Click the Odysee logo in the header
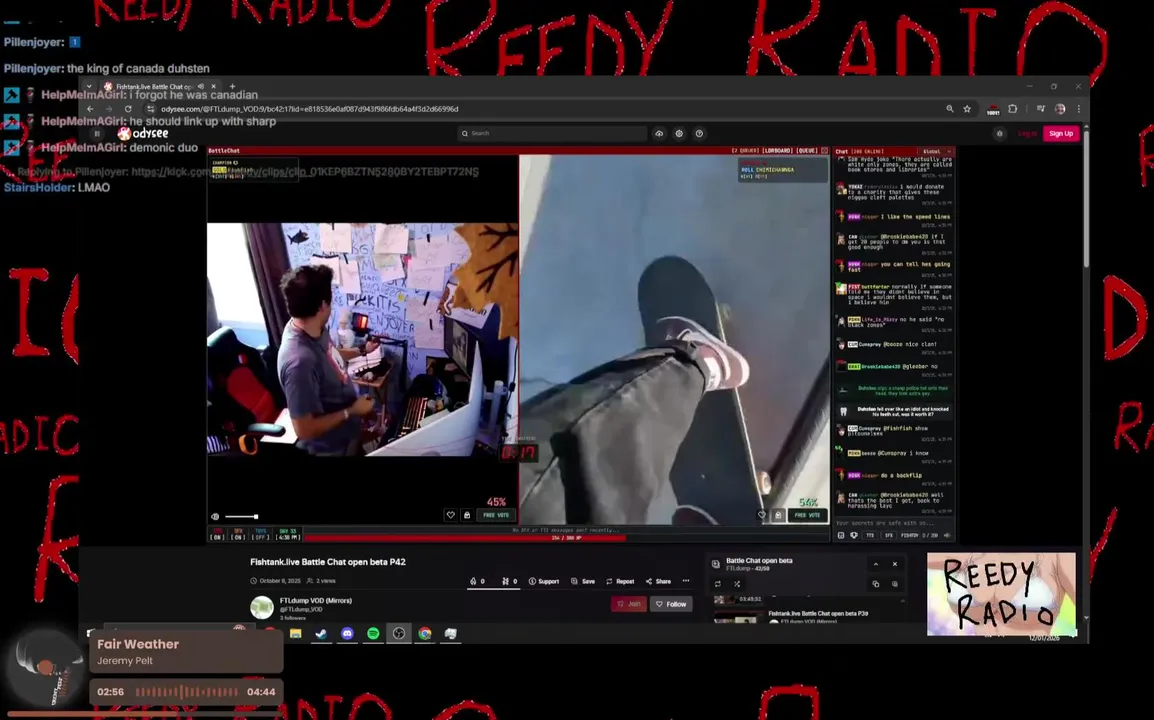Viewport: 1154px width, 720px height. (144, 133)
